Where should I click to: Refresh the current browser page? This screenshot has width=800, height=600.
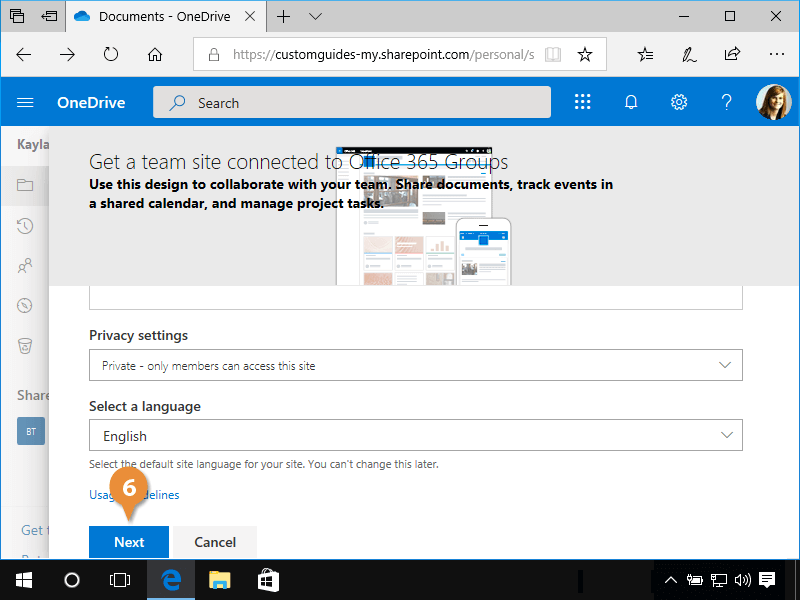coord(111,54)
